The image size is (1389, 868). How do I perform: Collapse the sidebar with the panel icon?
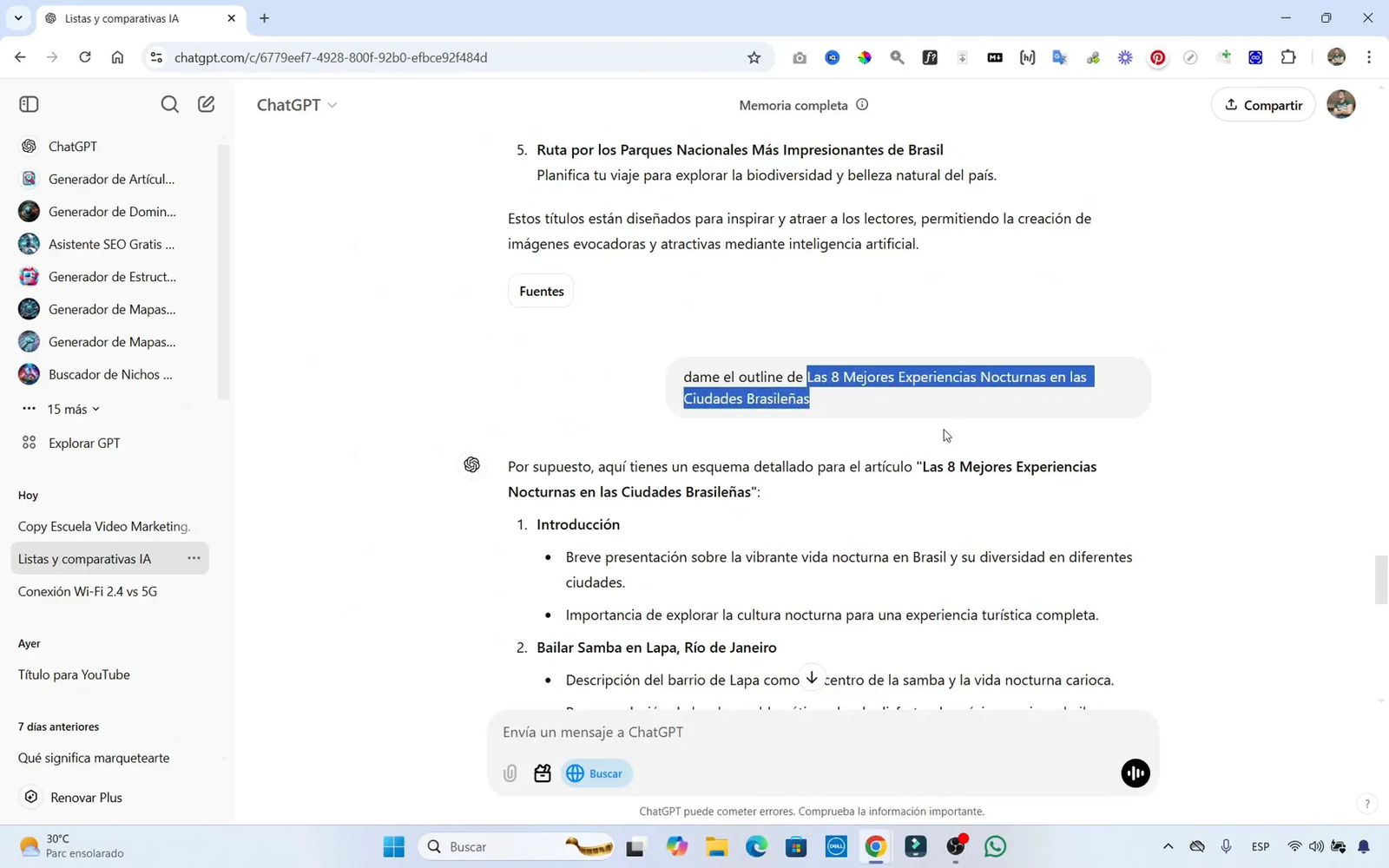click(x=28, y=103)
